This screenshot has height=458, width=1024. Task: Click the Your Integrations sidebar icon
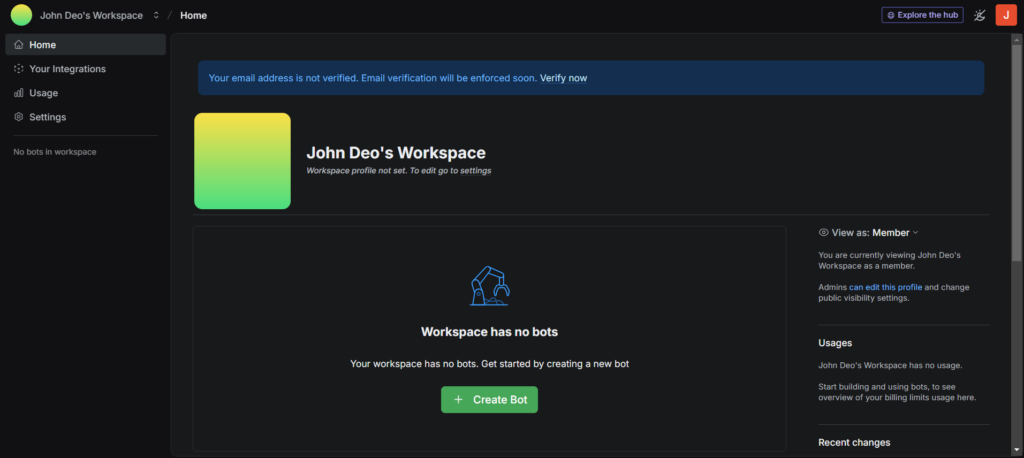19,69
